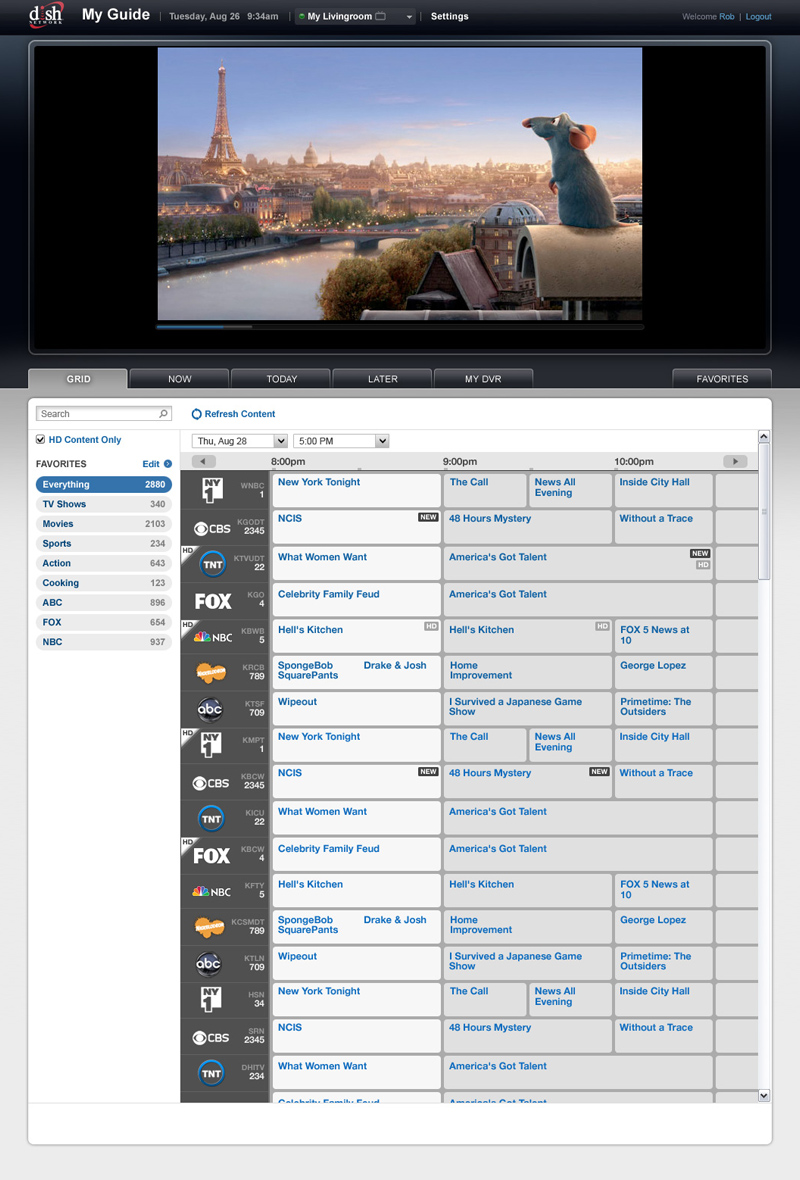The height and width of the screenshot is (1180, 800).
Task: Select the ABC KTSF 709 channel logo
Action: 210,709
